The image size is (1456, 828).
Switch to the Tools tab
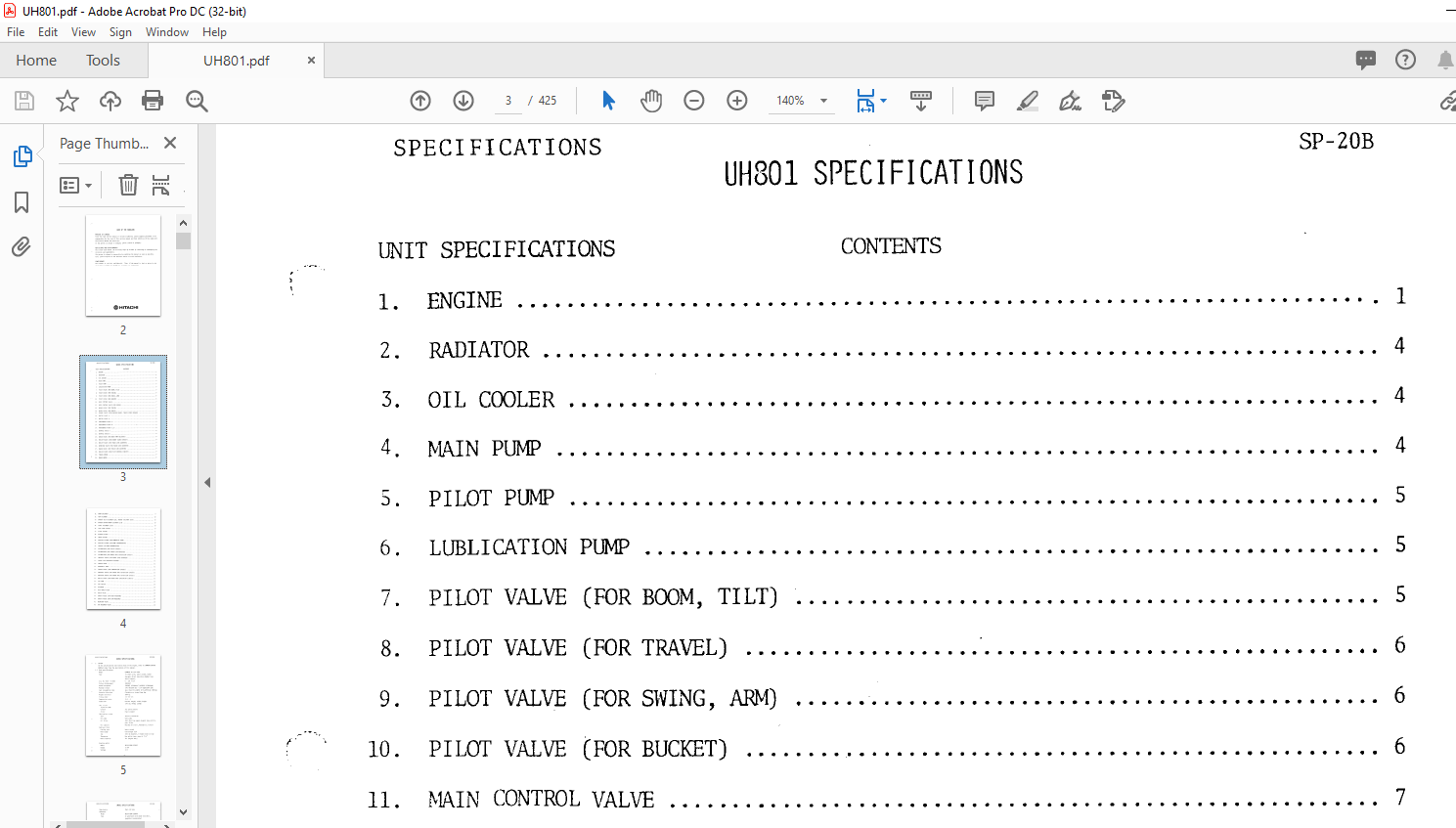point(103,60)
